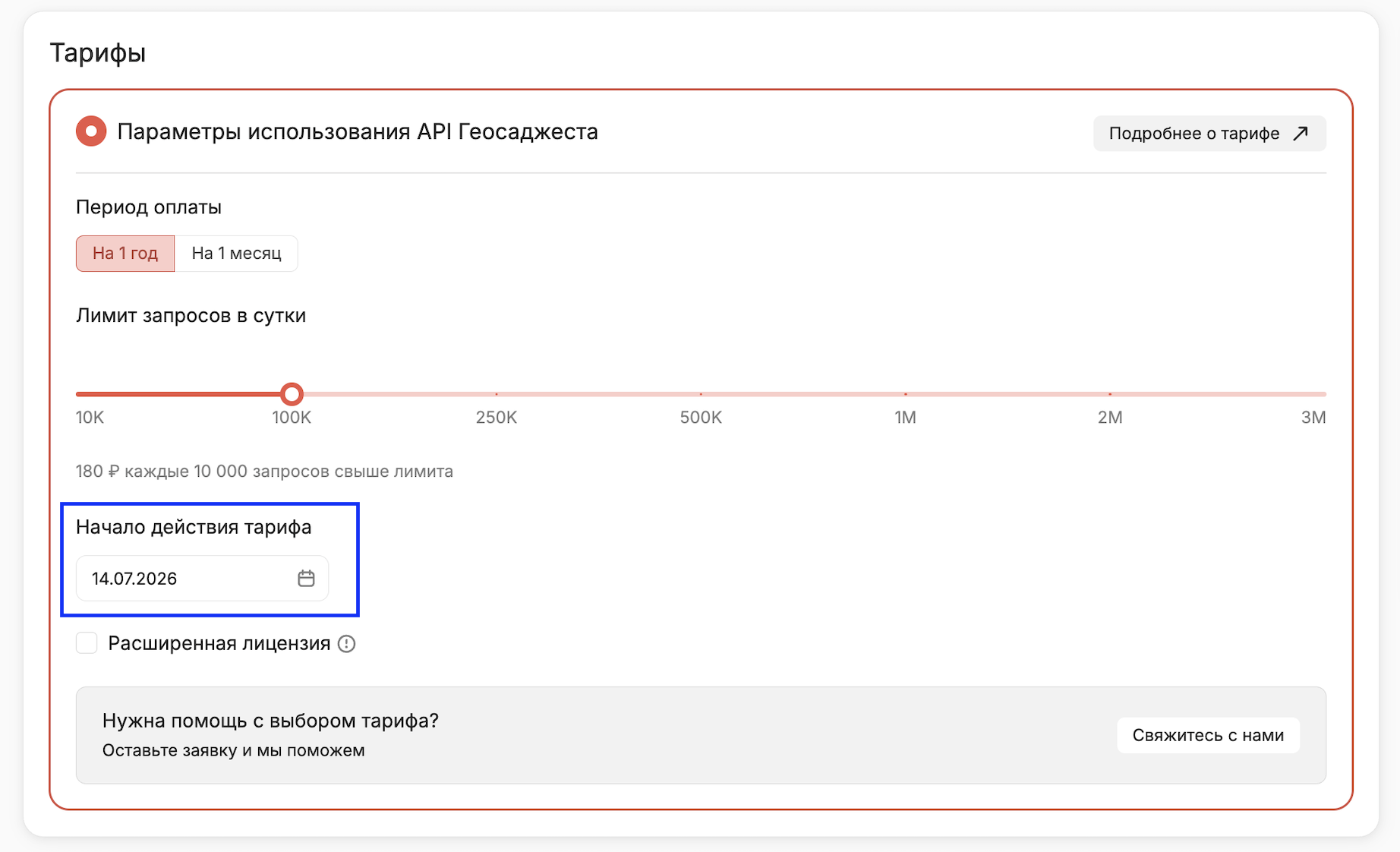Click the slider handle at 100K

click(292, 393)
